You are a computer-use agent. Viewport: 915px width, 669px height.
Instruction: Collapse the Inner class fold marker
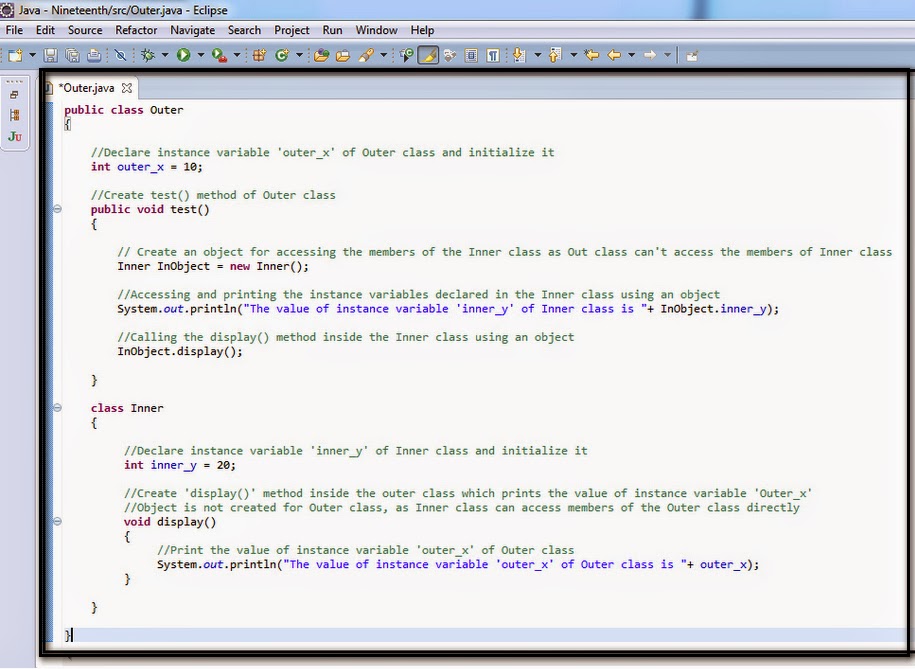coord(57,408)
